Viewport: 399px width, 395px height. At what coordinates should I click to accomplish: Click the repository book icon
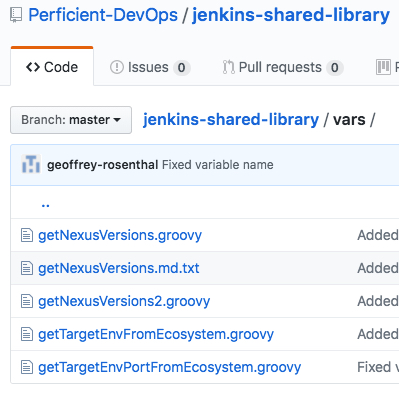click(x=16, y=15)
